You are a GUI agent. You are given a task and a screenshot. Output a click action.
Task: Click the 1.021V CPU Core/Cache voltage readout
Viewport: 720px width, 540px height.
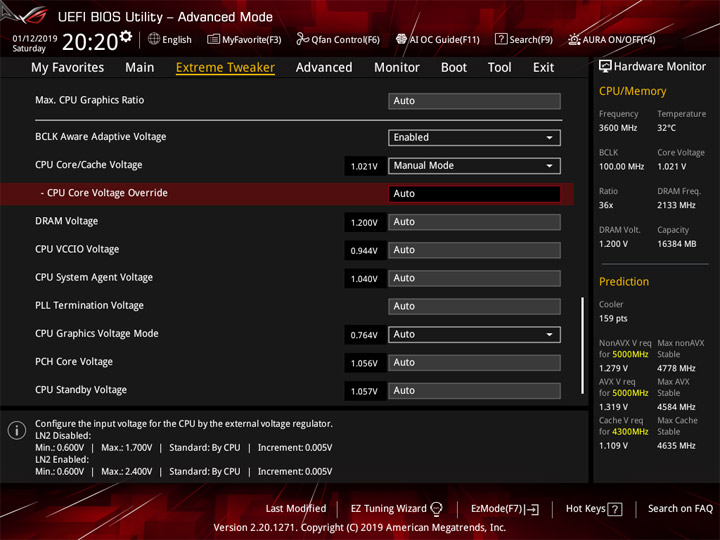pos(364,166)
